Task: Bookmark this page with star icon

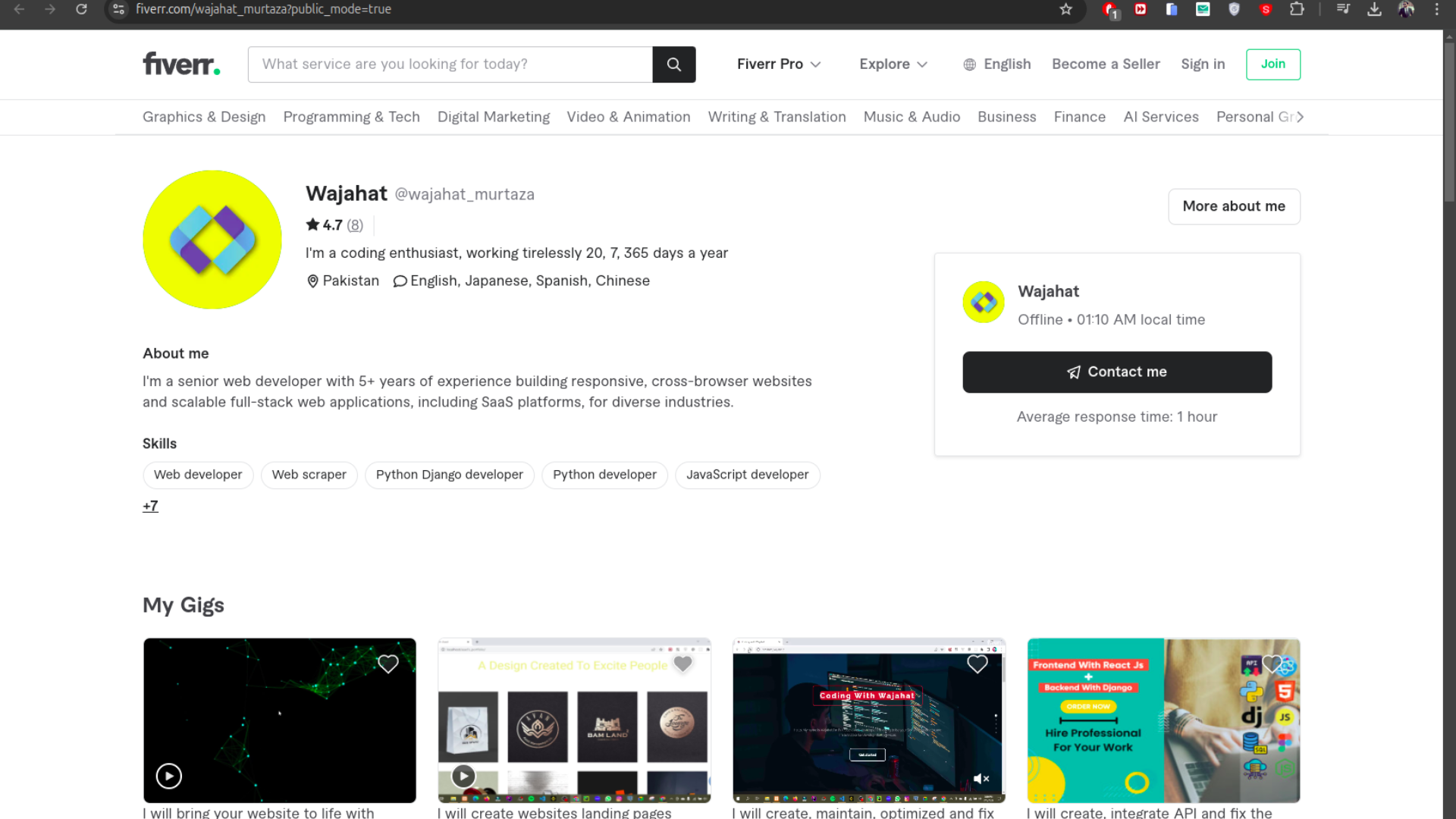Action: coord(1065,9)
